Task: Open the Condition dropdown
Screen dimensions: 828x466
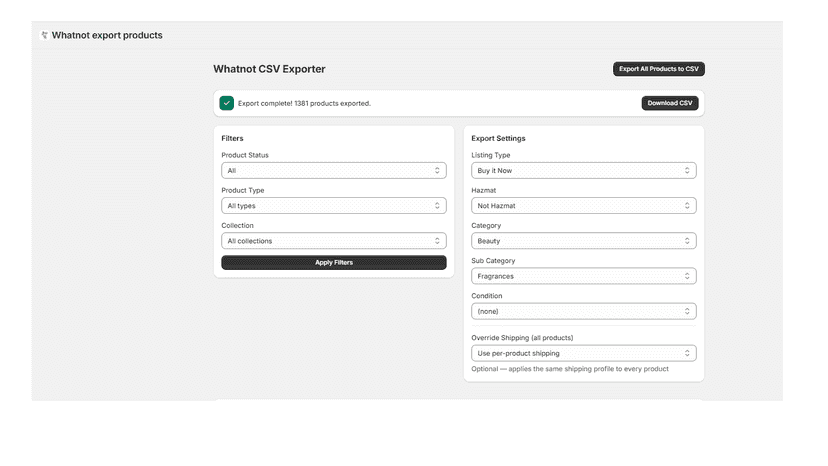Action: pyautogui.click(x=584, y=311)
